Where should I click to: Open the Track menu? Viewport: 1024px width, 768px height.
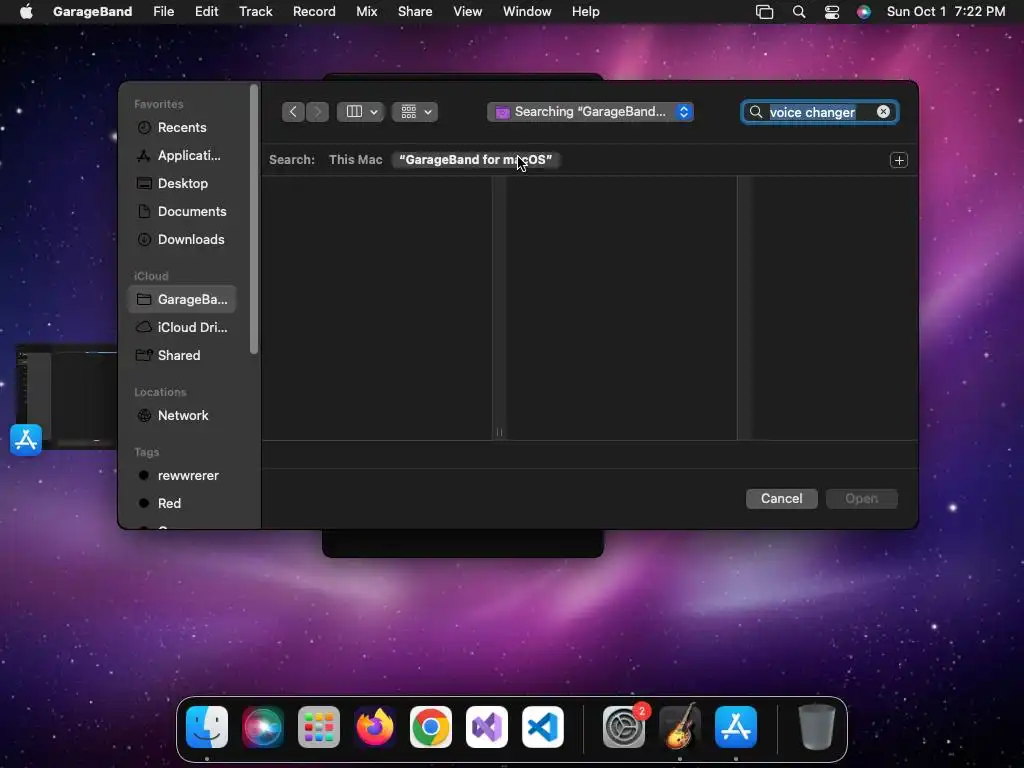coord(255,12)
